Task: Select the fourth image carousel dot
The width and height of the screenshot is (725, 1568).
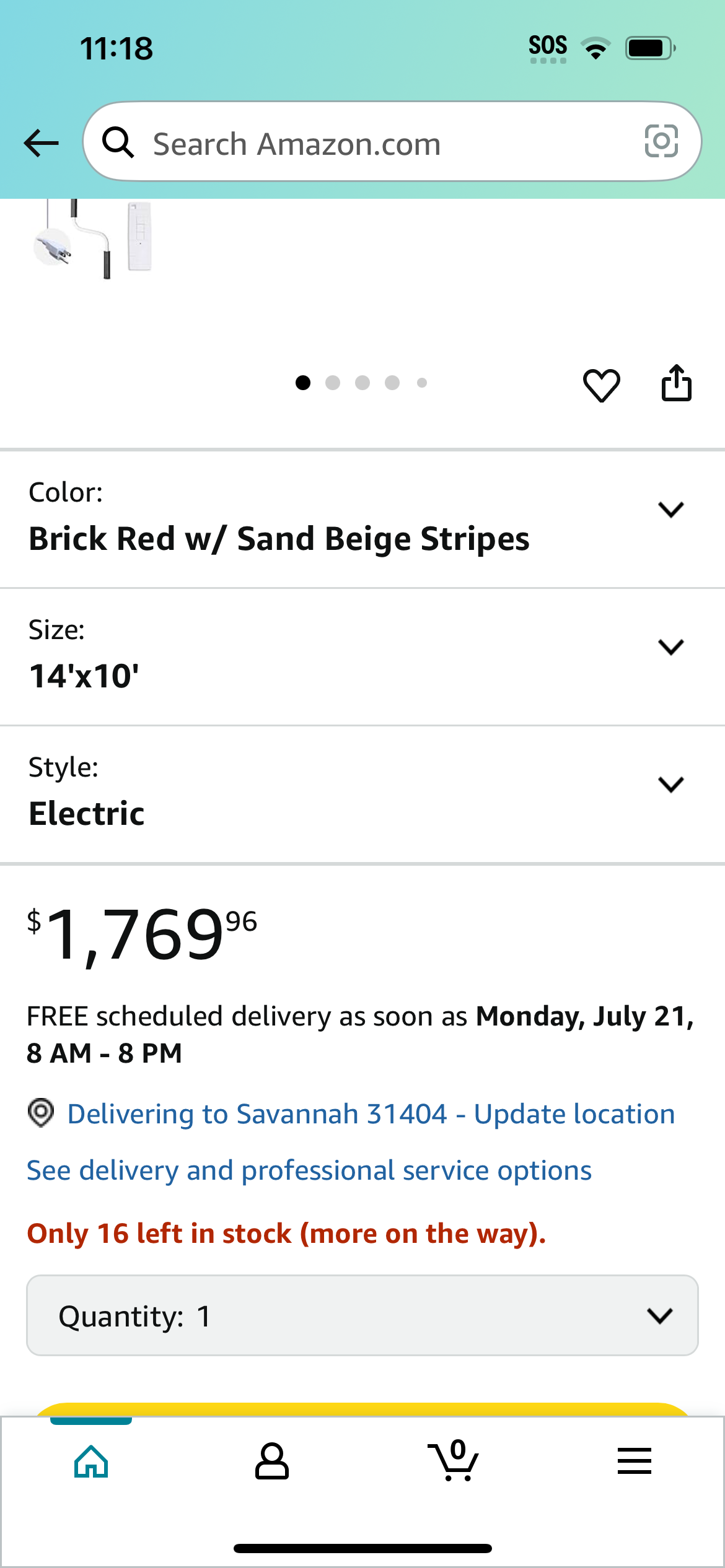Action: pyautogui.click(x=392, y=383)
